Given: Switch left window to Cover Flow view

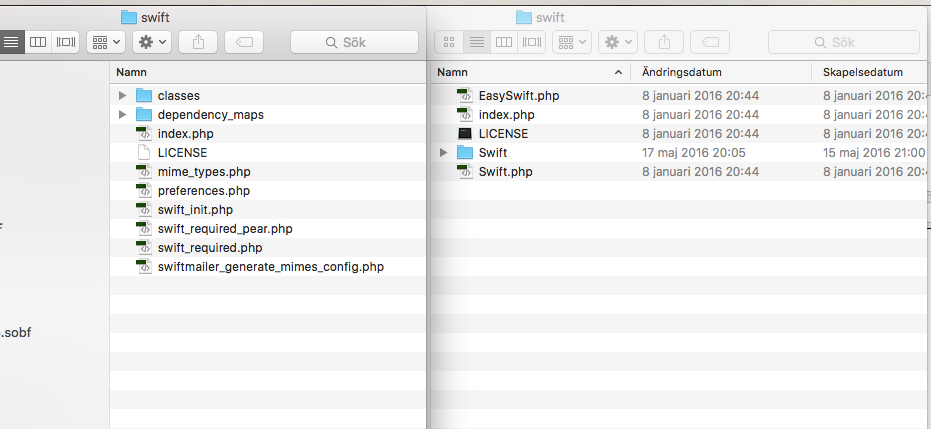Looking at the screenshot, I should click(x=65, y=42).
